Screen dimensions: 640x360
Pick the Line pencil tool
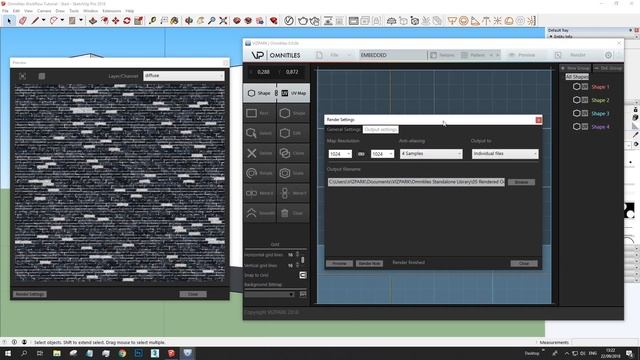pos(35,20)
